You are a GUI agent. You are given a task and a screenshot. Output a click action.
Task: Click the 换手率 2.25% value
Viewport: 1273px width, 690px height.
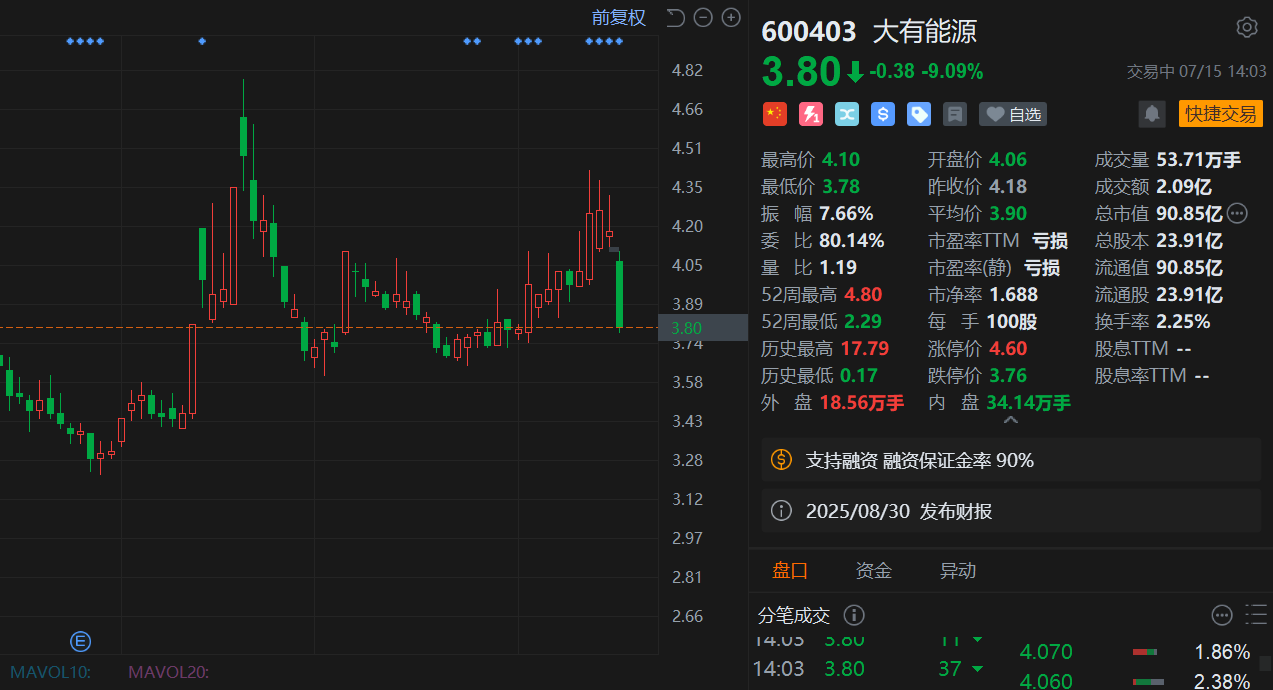click(x=1184, y=321)
